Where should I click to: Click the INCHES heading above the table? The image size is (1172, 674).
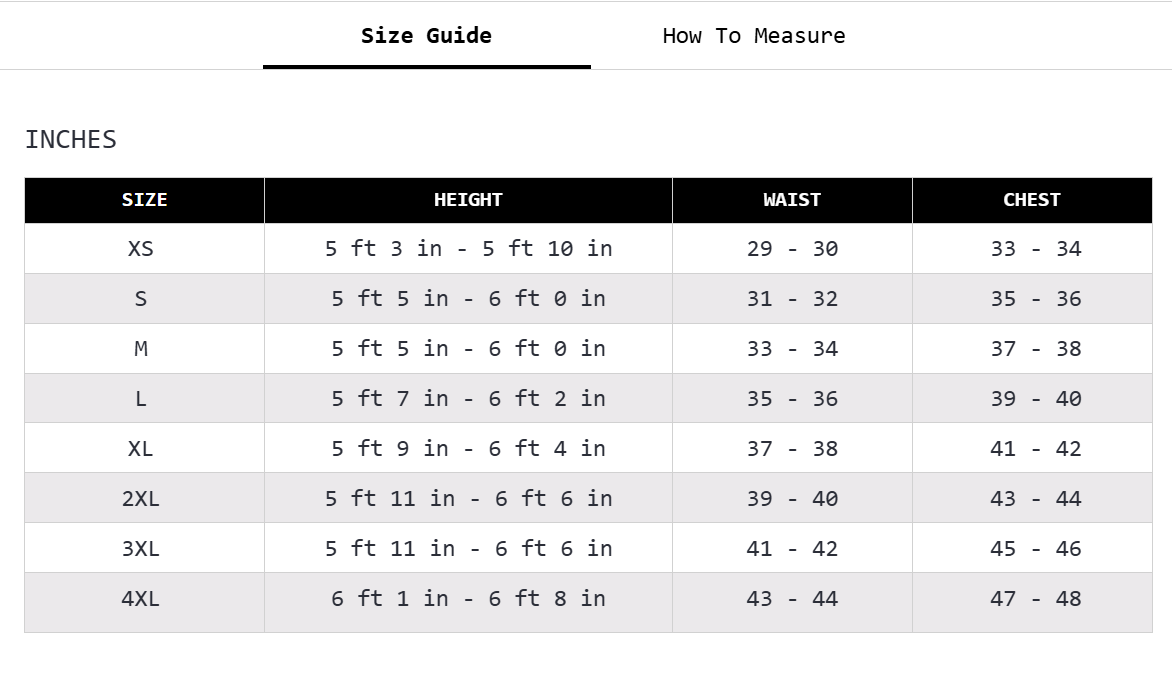[71, 140]
